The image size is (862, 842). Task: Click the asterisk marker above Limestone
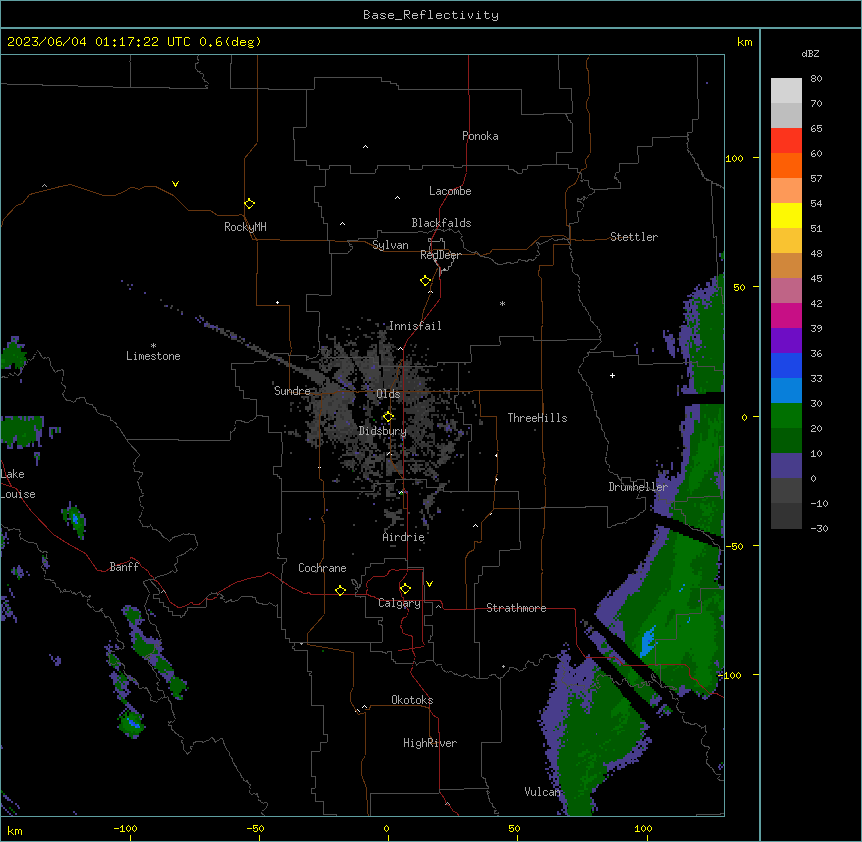pyautogui.click(x=153, y=346)
